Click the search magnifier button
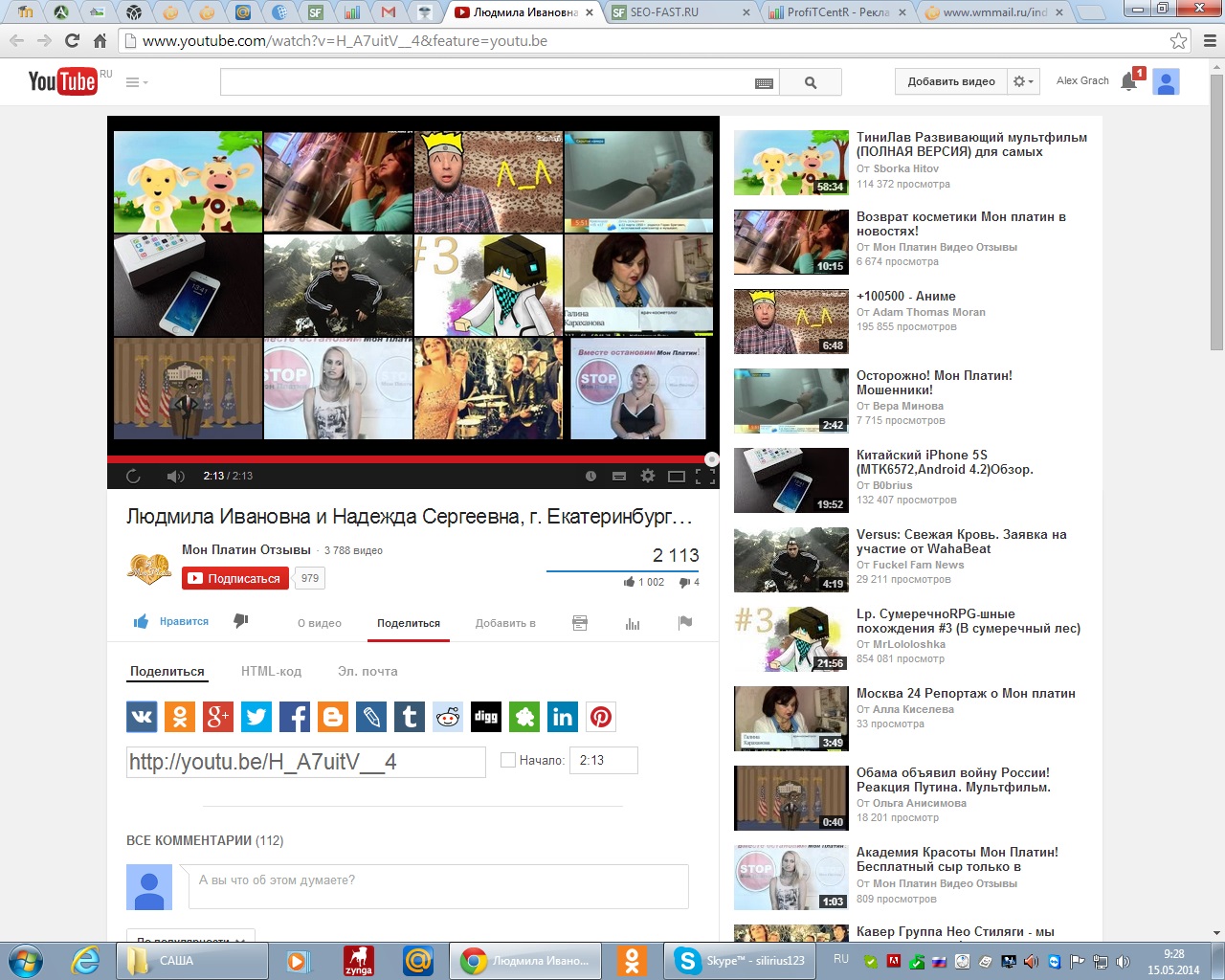 (811, 82)
